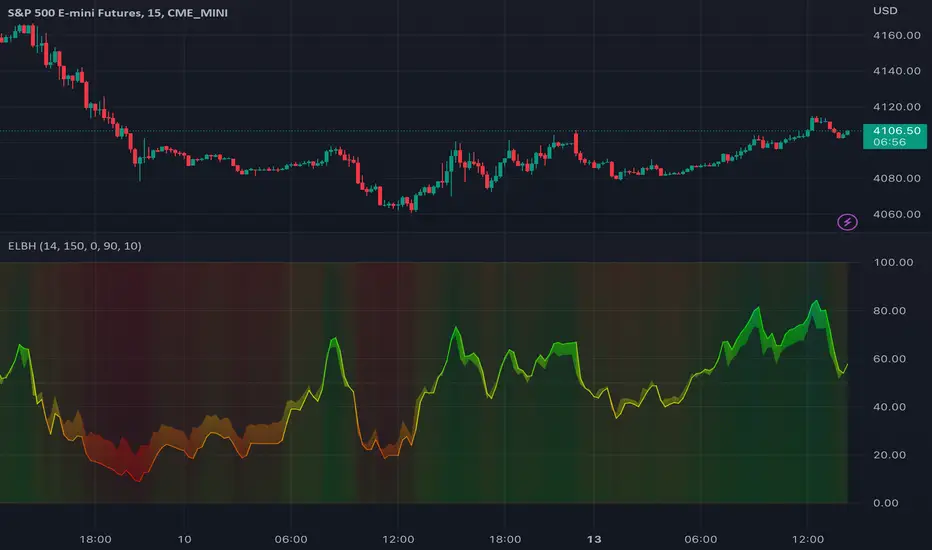Click the 60.00 indicator scale label
The width and height of the screenshot is (932, 550).
coord(889,359)
